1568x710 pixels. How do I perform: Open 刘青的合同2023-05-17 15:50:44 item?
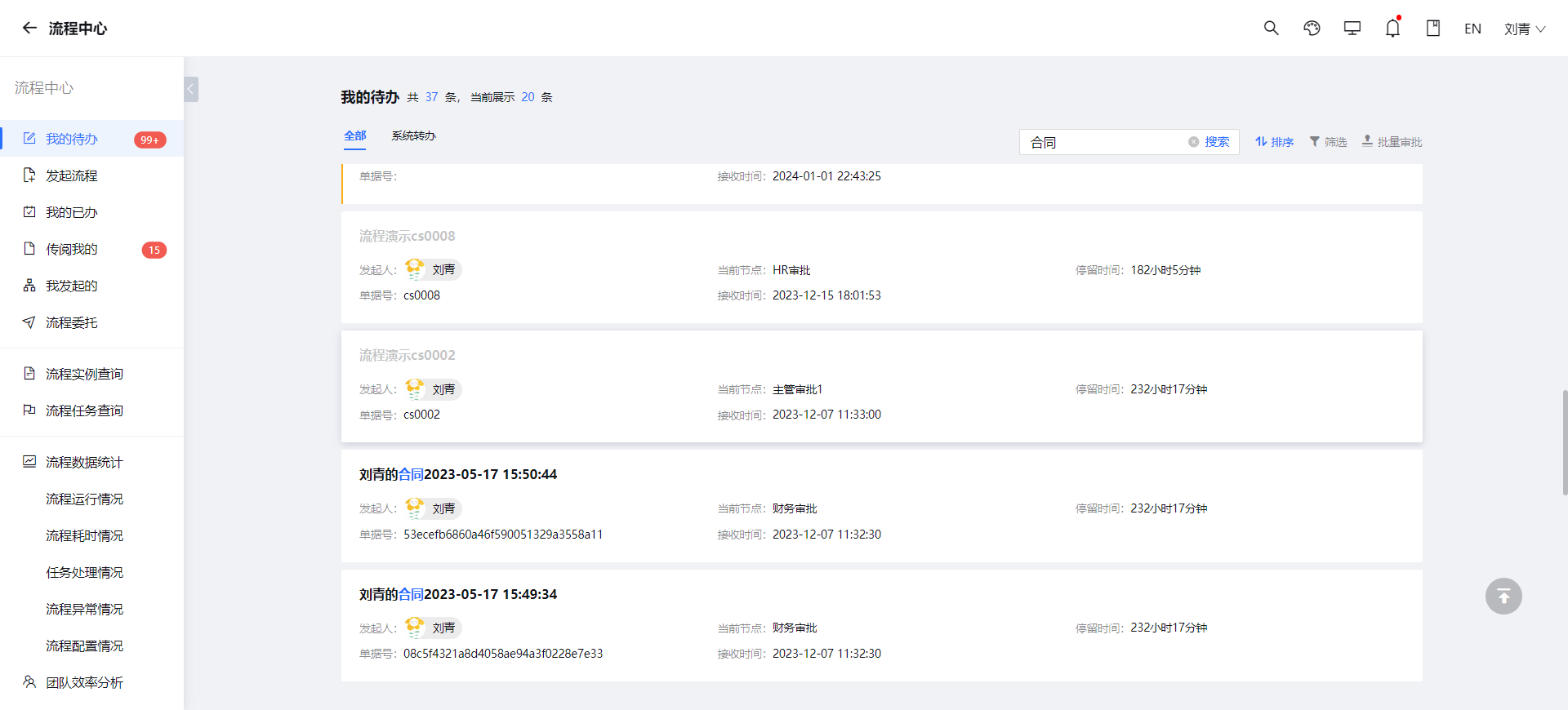(458, 474)
